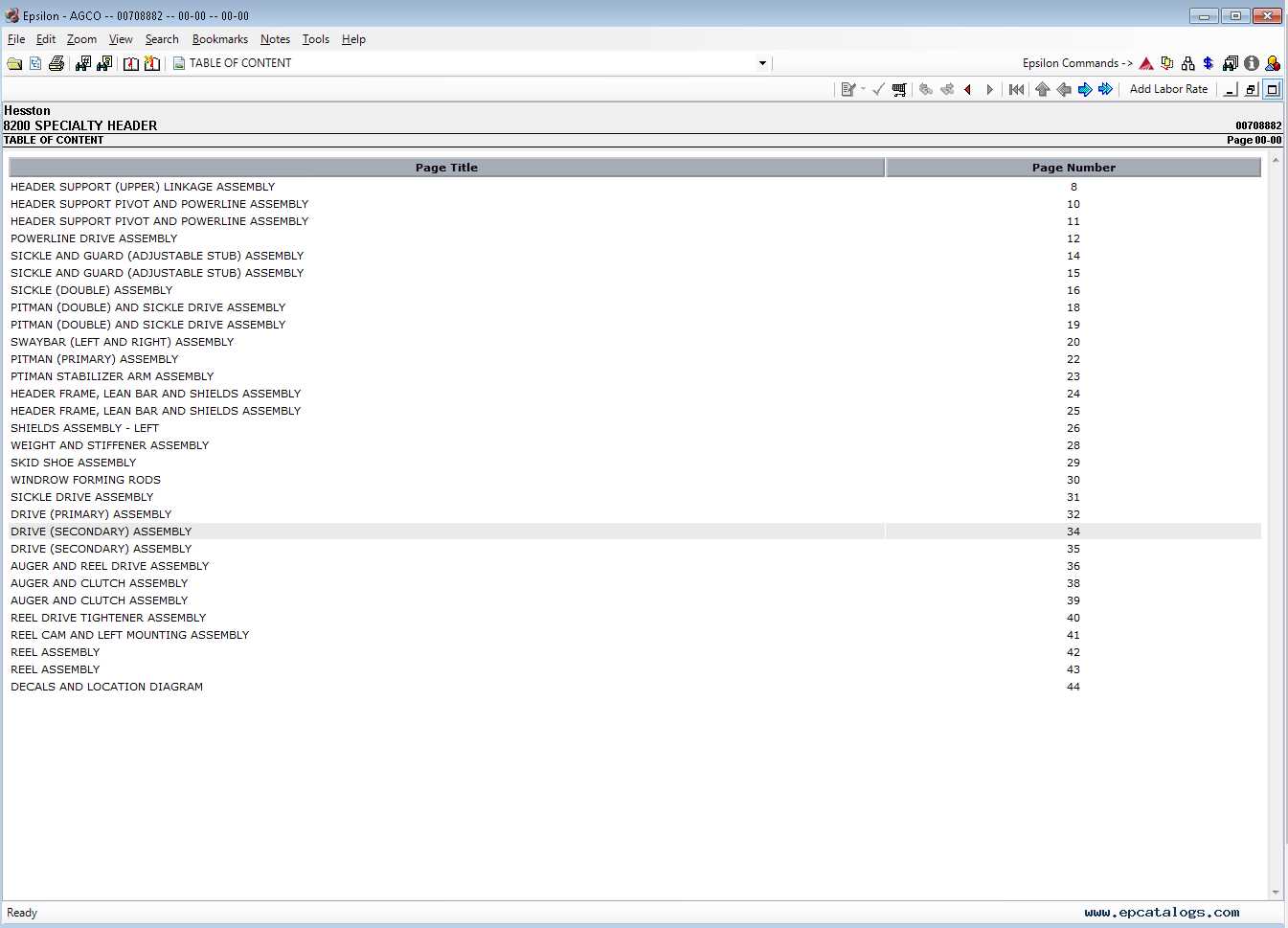Click the Page Title column header
This screenshot has width=1288, height=928.
[446, 168]
